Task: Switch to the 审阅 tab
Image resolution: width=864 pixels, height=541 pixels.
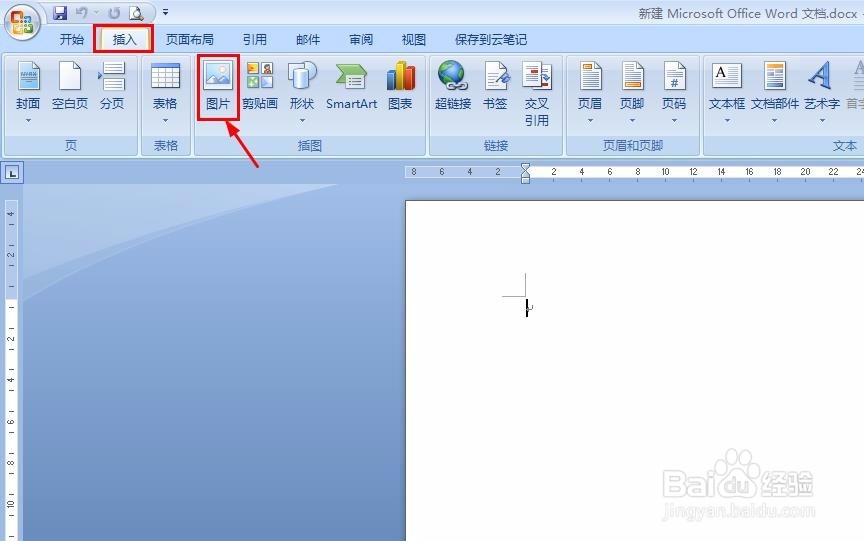Action: point(361,40)
